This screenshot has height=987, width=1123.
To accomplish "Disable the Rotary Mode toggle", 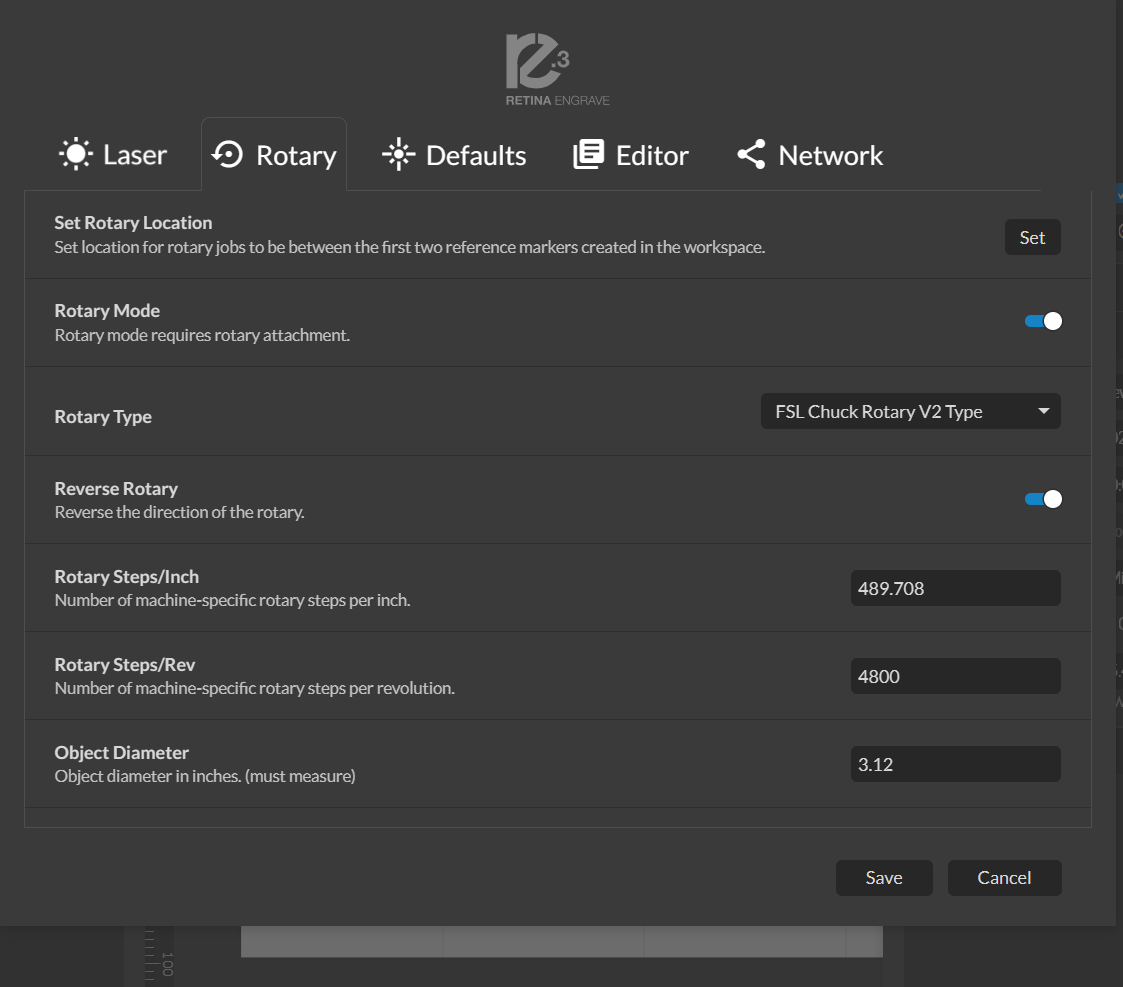I will tap(1043, 321).
